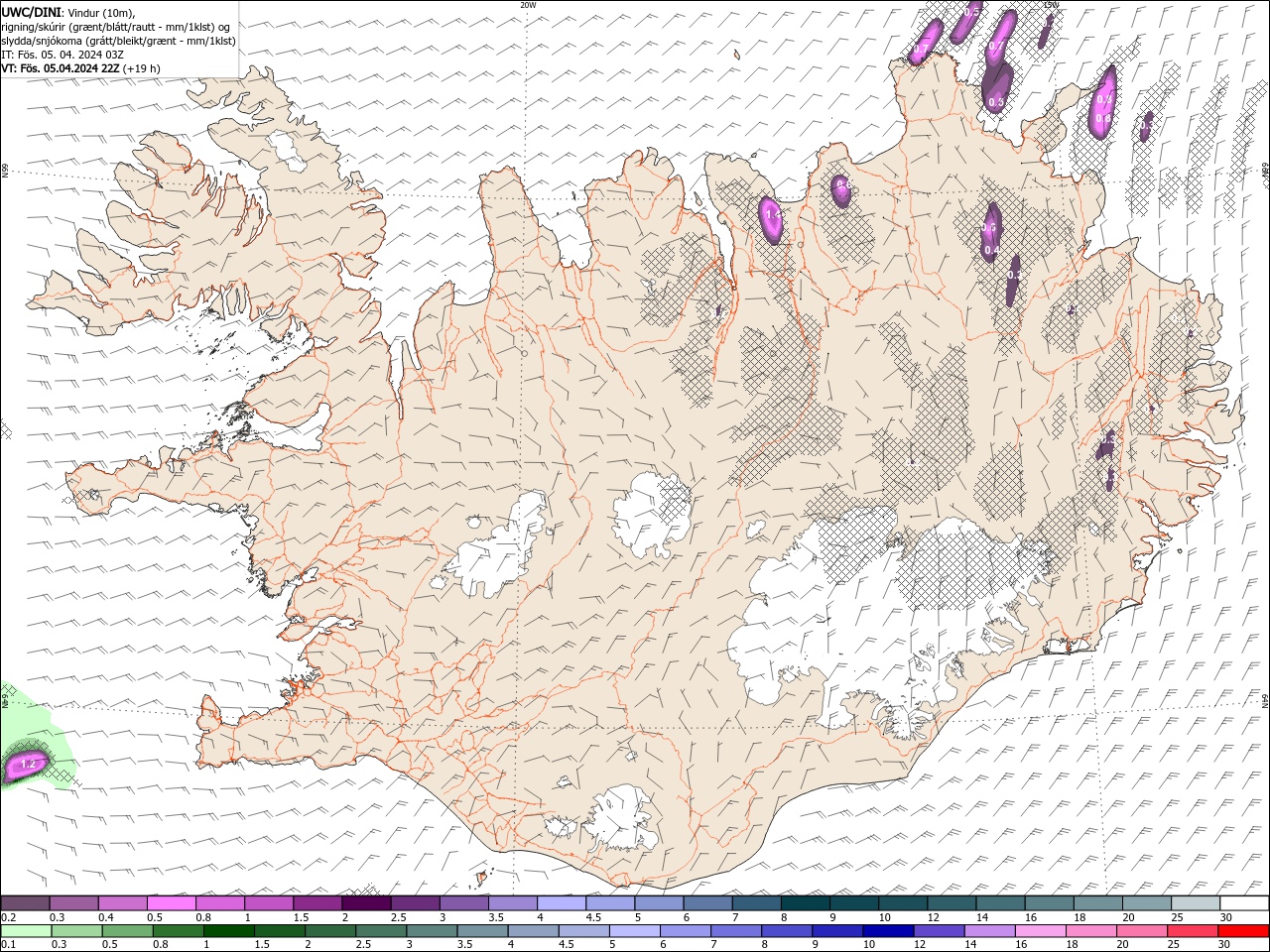Pick the darkest purple swatch after 2 in top row
The image size is (1270, 952).
(366, 903)
